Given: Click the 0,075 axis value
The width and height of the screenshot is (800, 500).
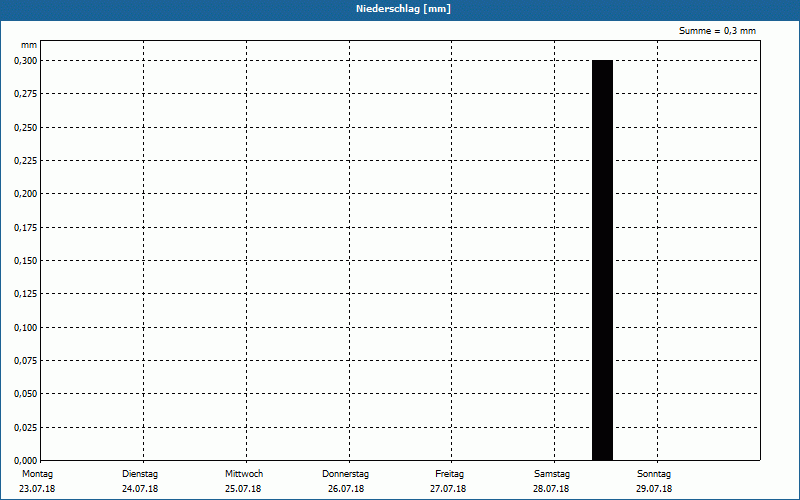Looking at the screenshot, I should click(x=26, y=361).
